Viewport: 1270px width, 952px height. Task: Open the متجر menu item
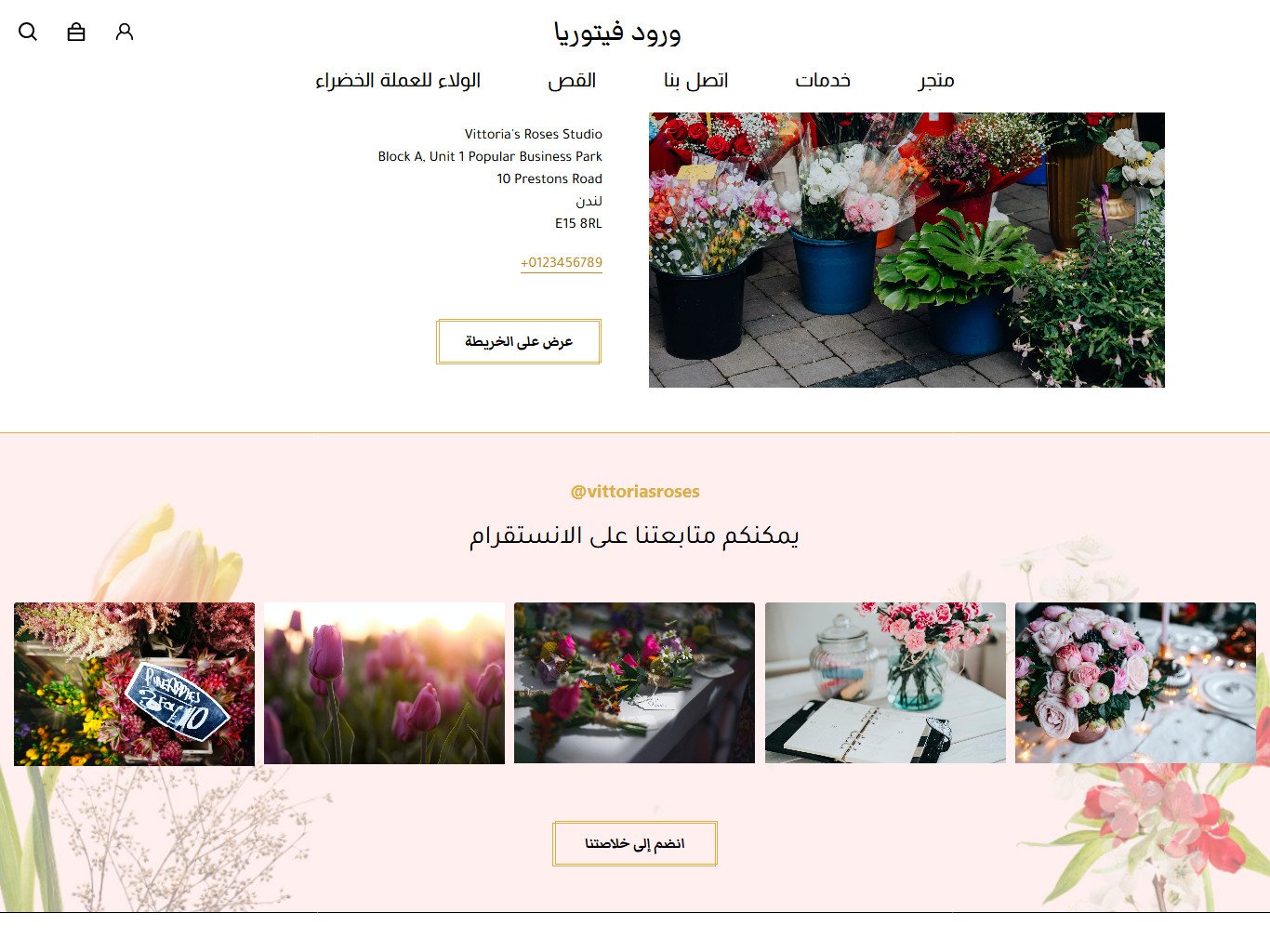point(936,81)
